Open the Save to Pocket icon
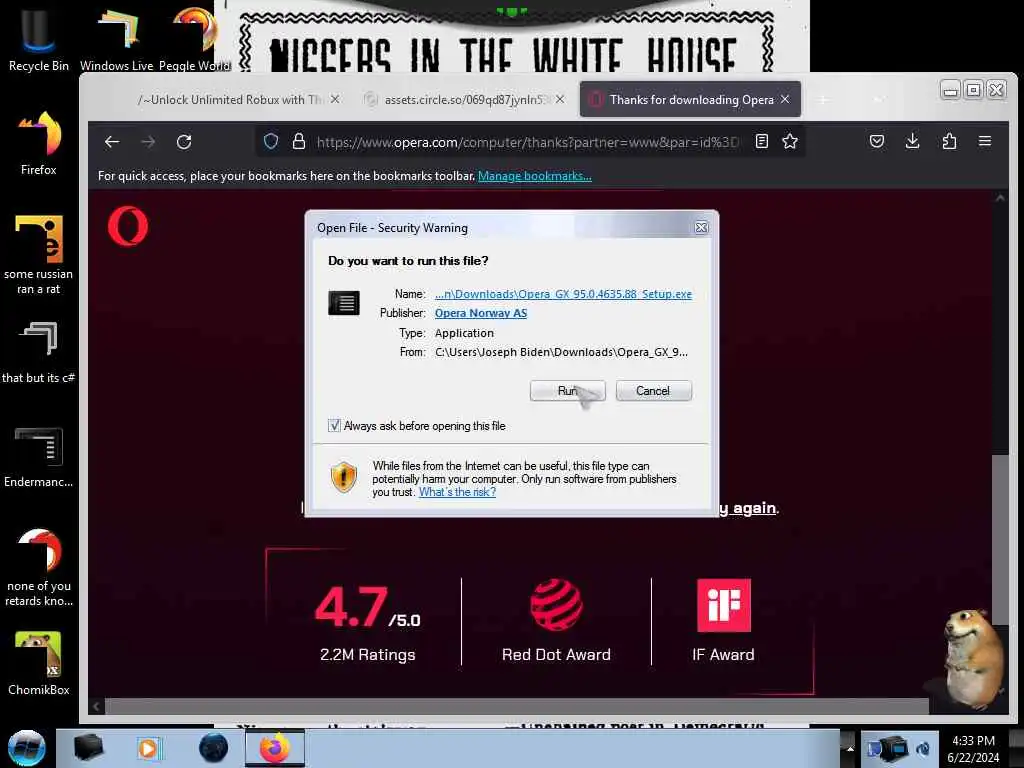The image size is (1024, 768). pos(877,141)
